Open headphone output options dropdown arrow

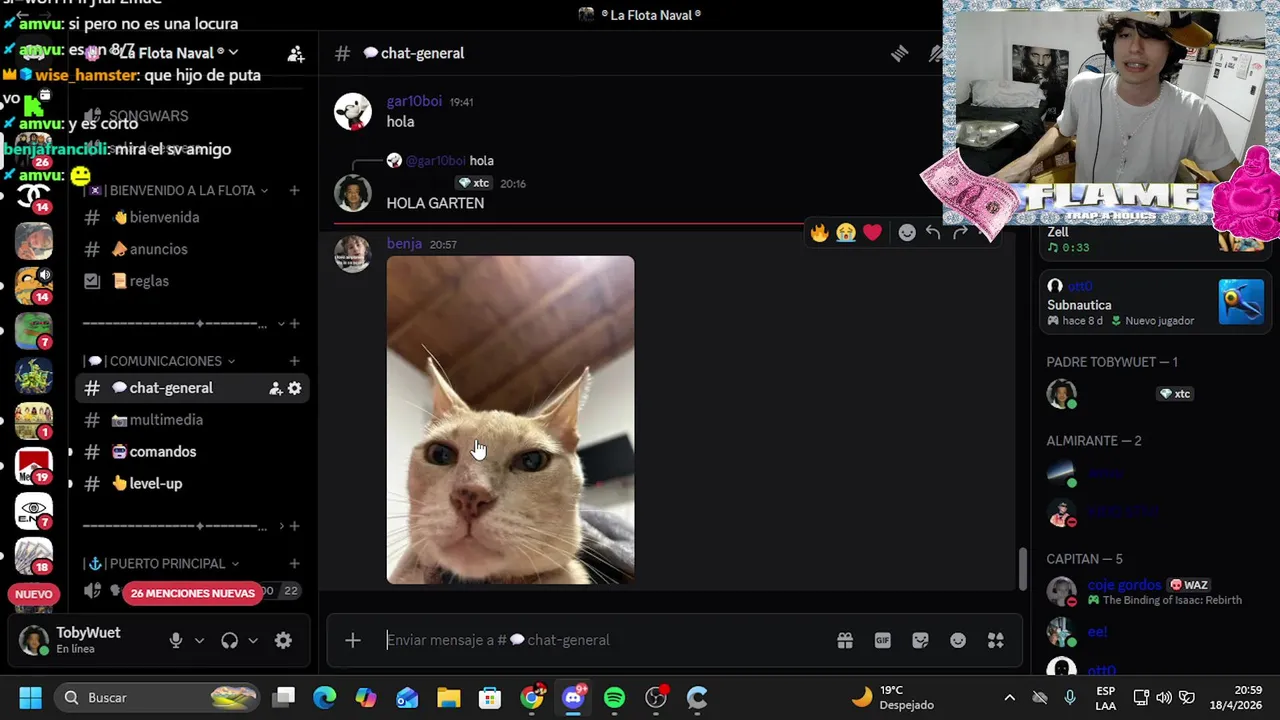coord(253,641)
